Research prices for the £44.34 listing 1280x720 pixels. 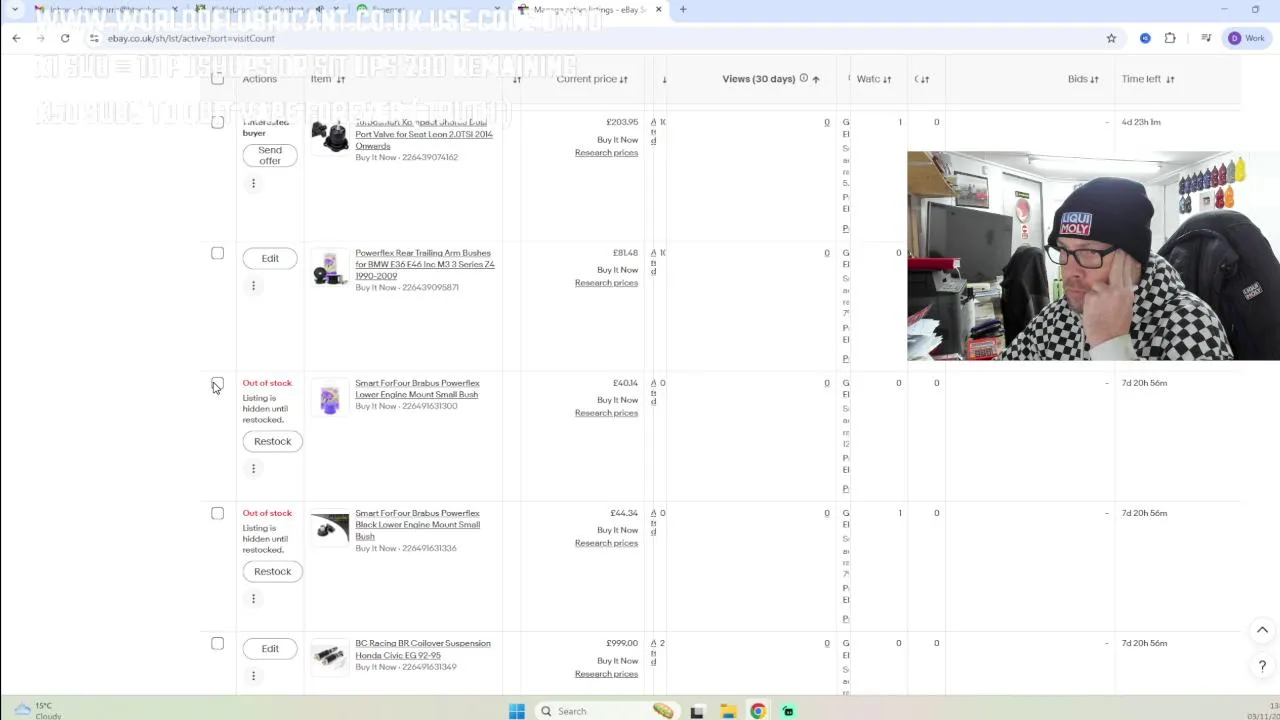pyautogui.click(x=606, y=543)
